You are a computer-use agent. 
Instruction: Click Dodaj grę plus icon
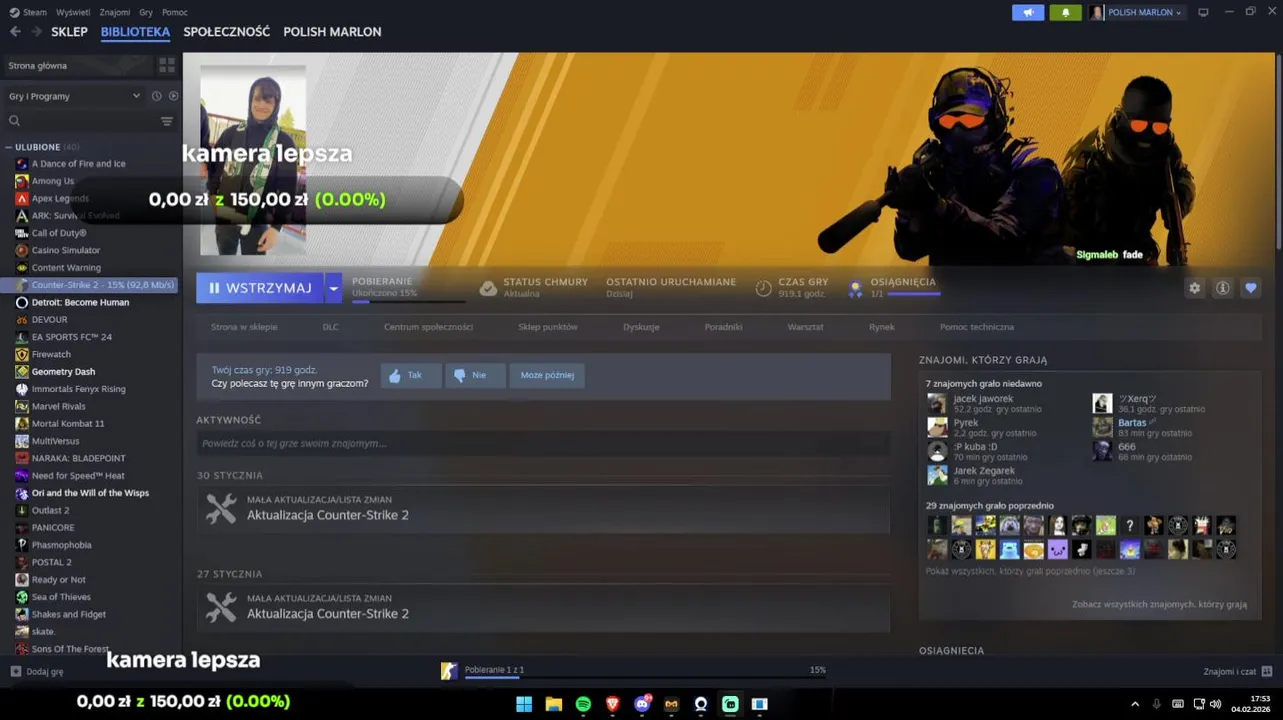pyautogui.click(x=15, y=672)
